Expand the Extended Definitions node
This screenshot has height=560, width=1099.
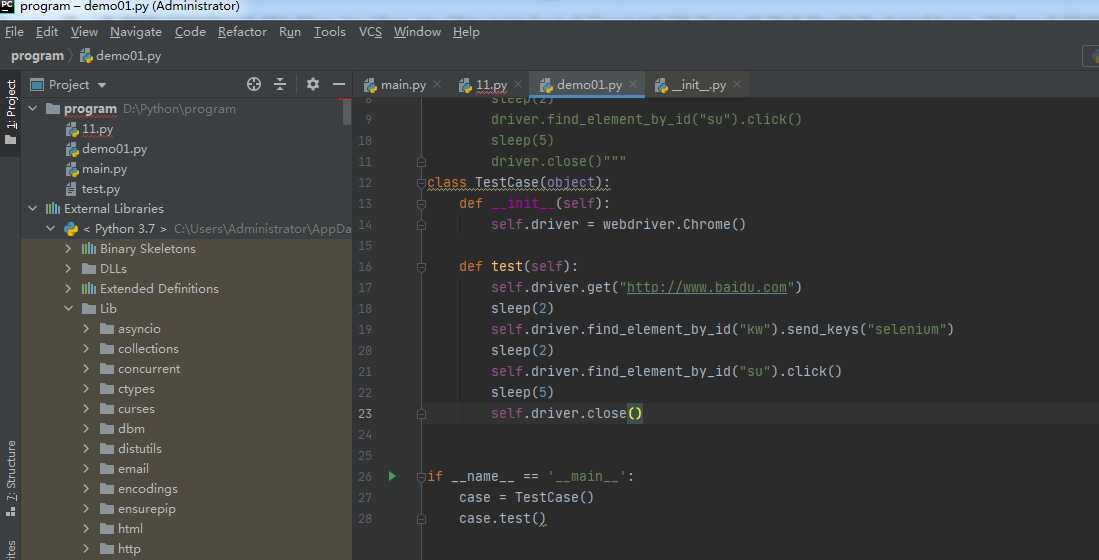point(68,289)
